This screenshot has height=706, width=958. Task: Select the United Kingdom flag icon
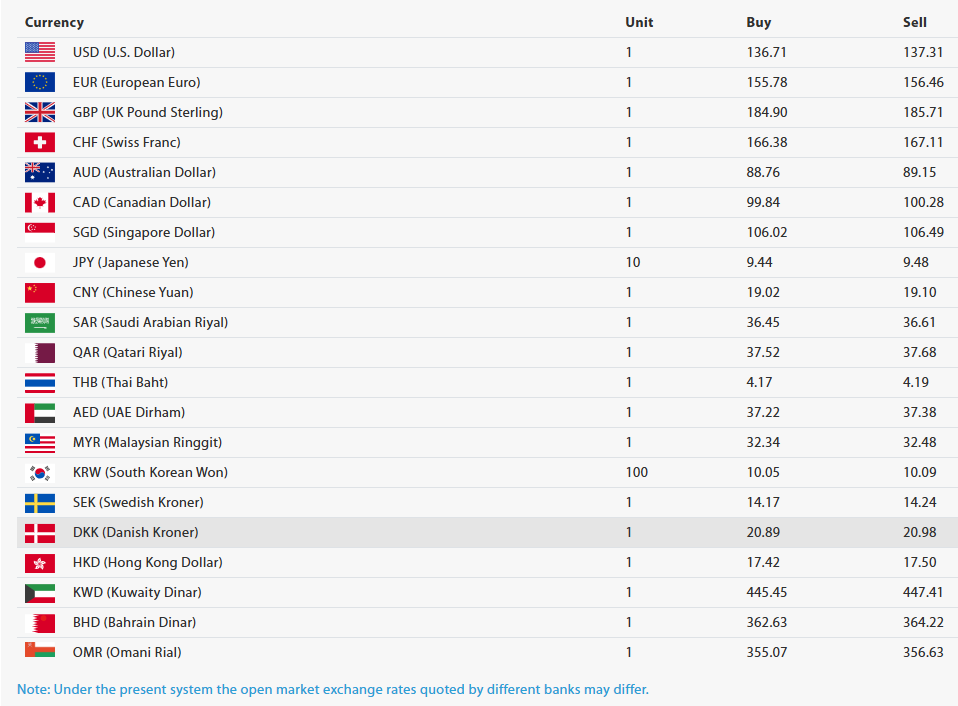click(x=40, y=112)
